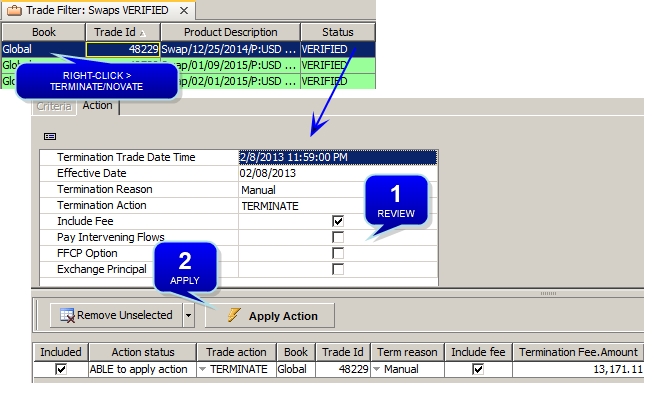Open the Trade action TERMINATE dropdown
The width and height of the screenshot is (654, 393).
203,369
